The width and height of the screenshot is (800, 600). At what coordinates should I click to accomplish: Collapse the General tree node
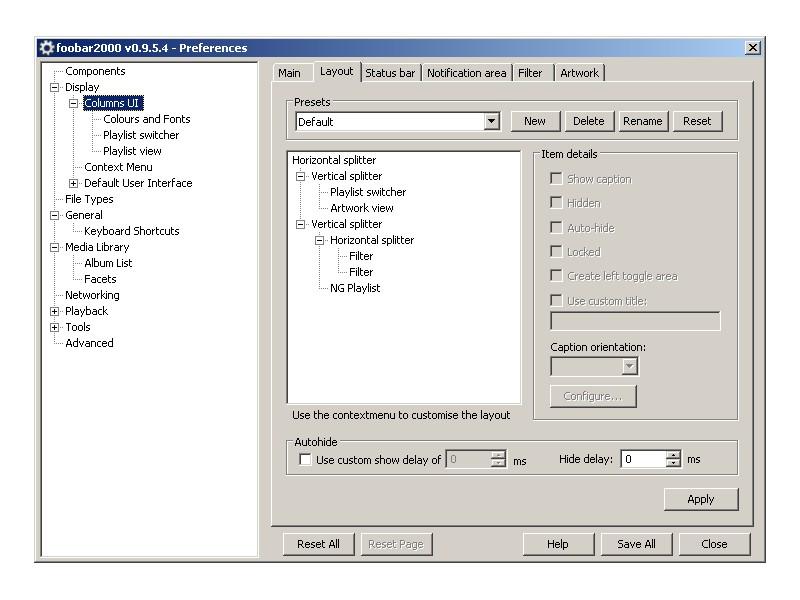(x=54, y=215)
